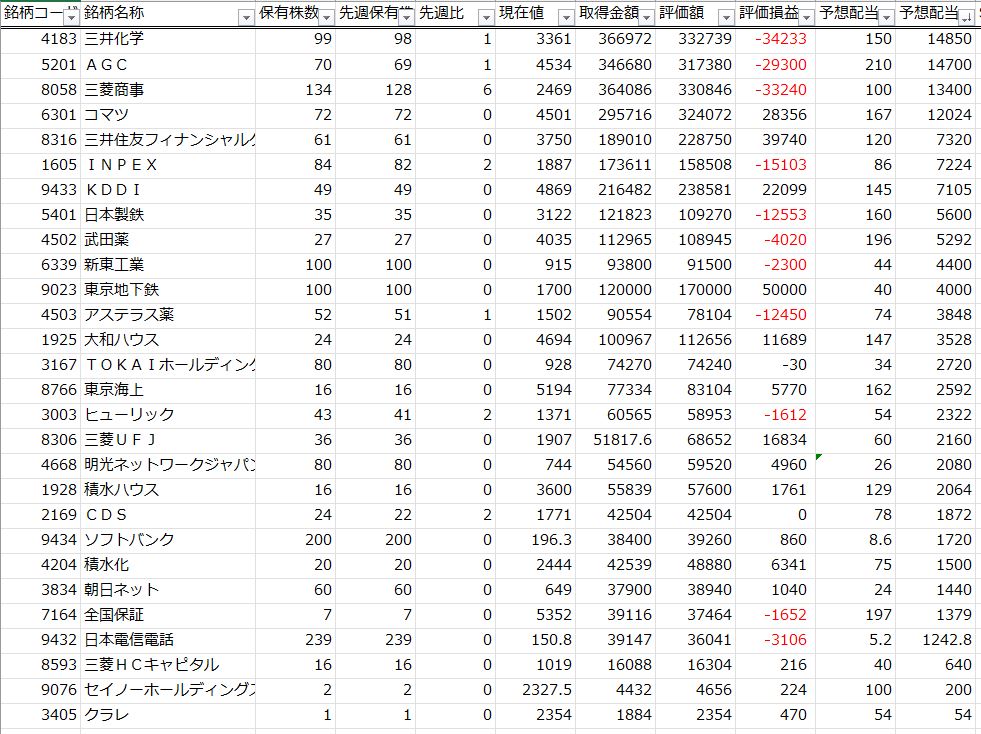The width and height of the screenshot is (981, 734).
Task: Select the 三井住友フィナンシャル name cell
Action: tap(168, 140)
